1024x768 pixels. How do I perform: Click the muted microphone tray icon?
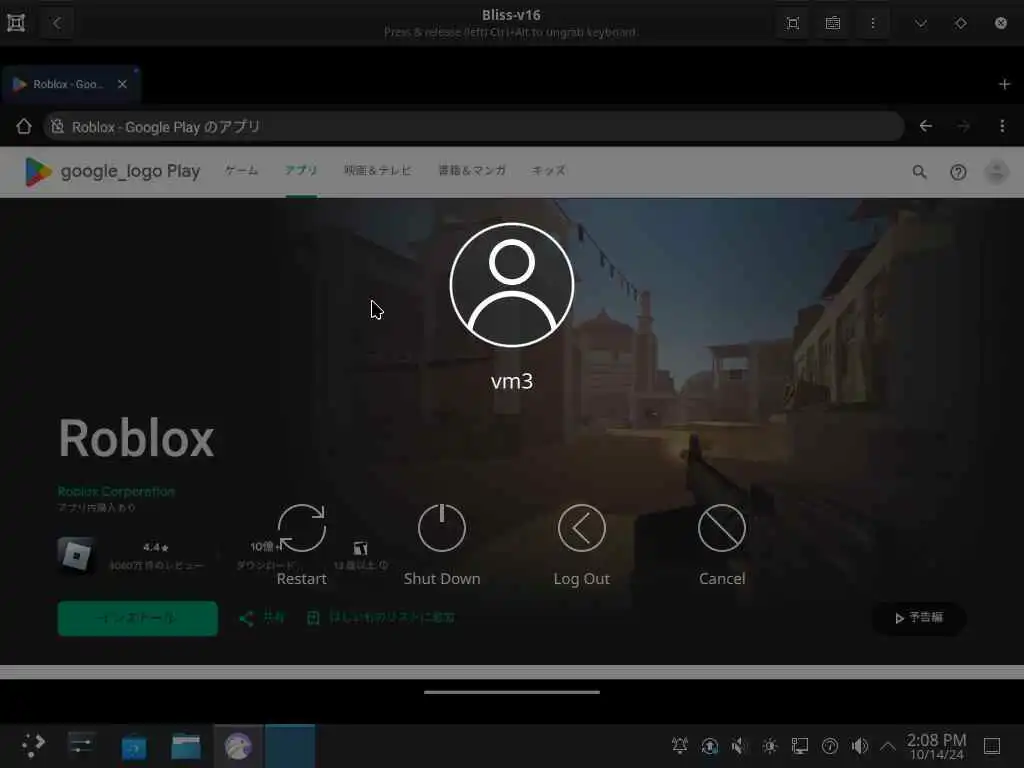coord(739,746)
